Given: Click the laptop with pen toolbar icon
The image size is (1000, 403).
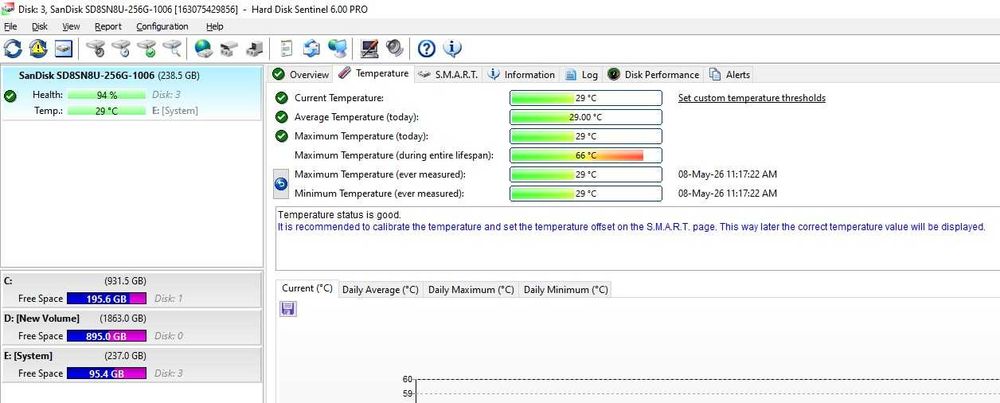Looking at the screenshot, I should pyautogui.click(x=369, y=48).
